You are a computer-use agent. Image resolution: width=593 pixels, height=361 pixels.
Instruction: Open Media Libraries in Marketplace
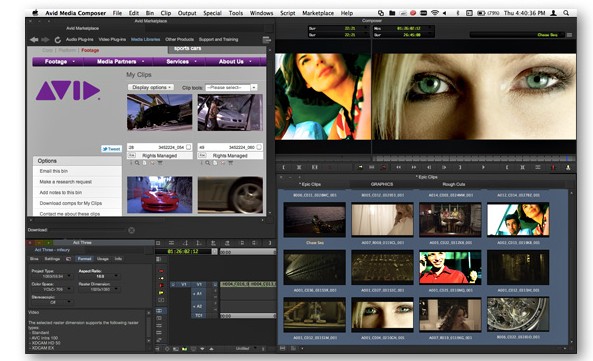coord(145,39)
